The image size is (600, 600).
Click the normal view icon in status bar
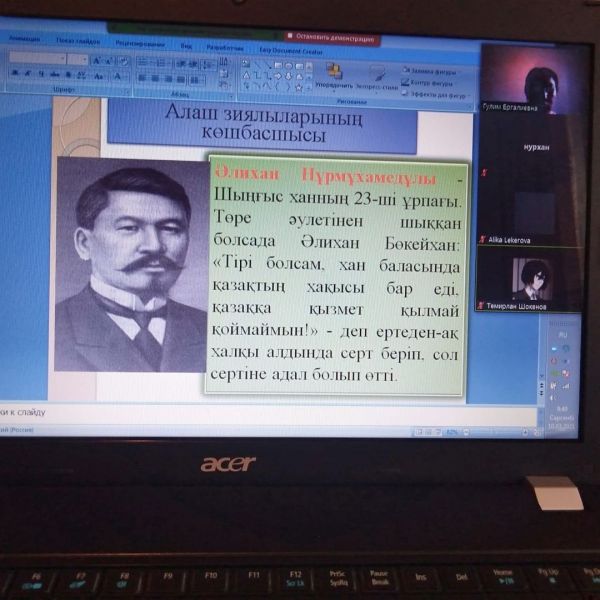[x=416, y=431]
